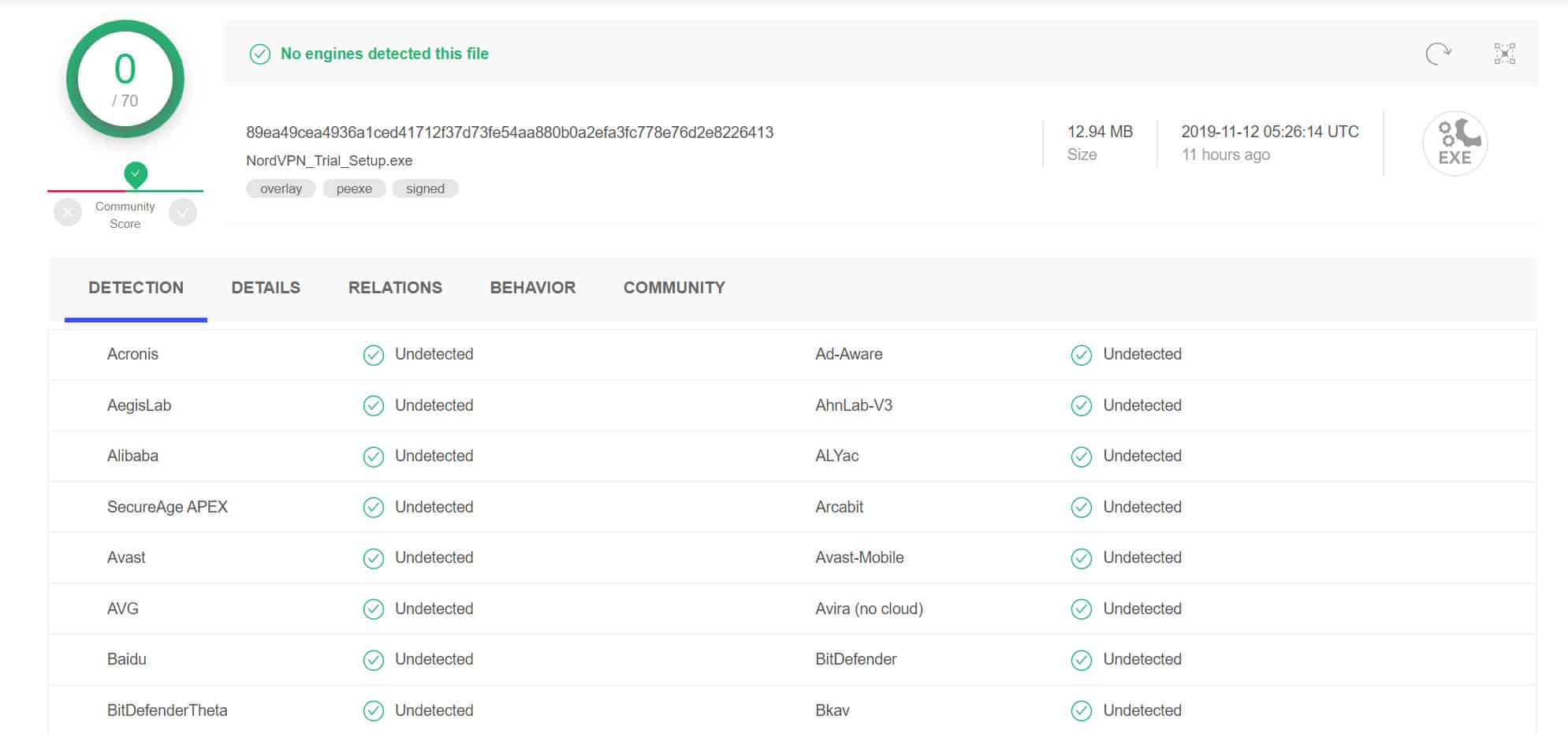1568x734 pixels.
Task: Vote positive with community score check
Action: [183, 212]
